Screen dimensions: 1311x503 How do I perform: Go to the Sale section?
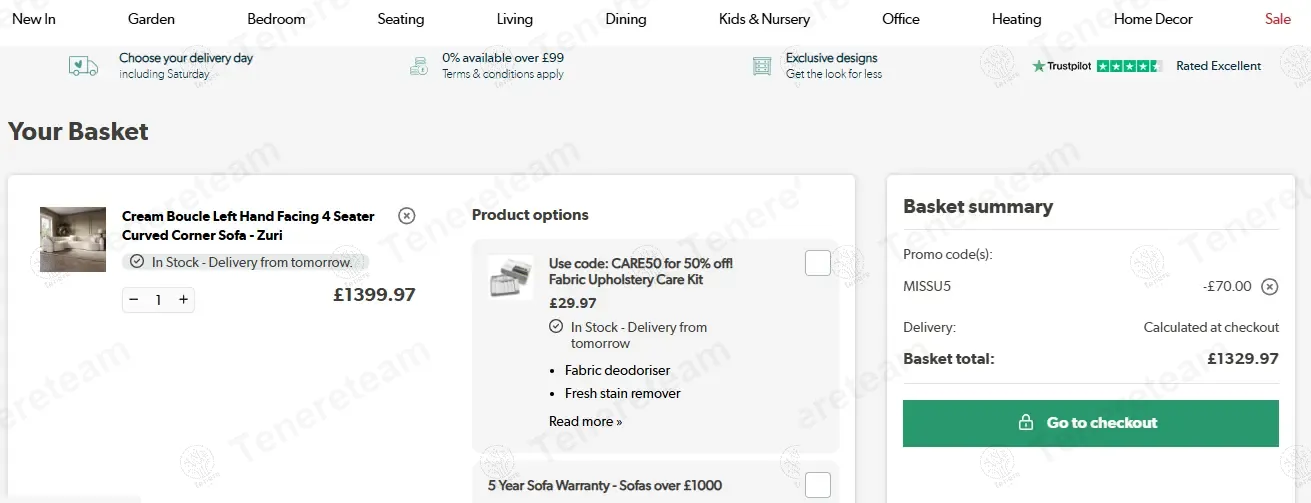coord(1277,19)
